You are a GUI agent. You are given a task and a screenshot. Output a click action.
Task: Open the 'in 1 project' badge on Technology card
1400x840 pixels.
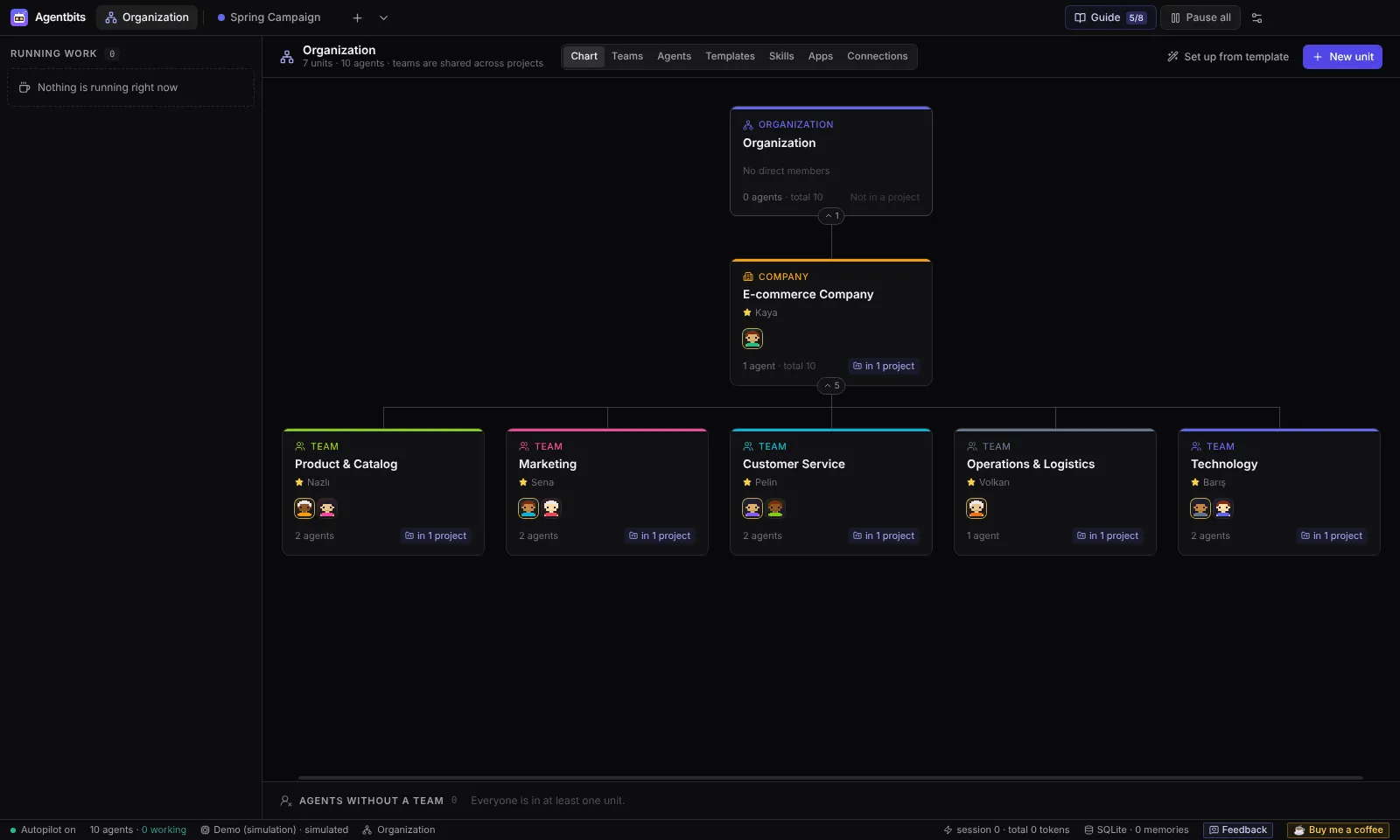[x=1332, y=535]
